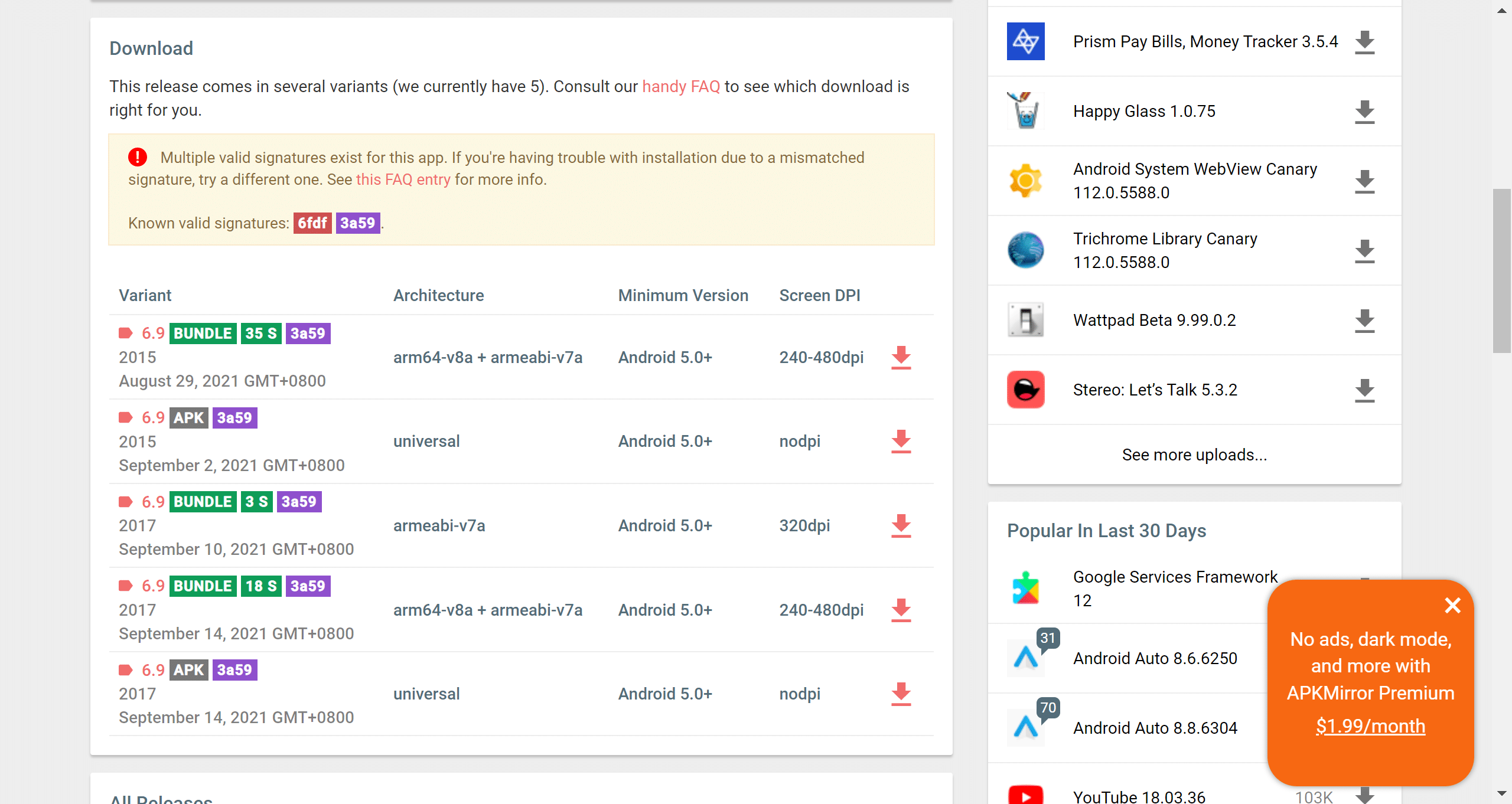This screenshot has width=1512, height=804.
Task: Click download icon for Prism Pay Bills
Action: coord(1364,42)
